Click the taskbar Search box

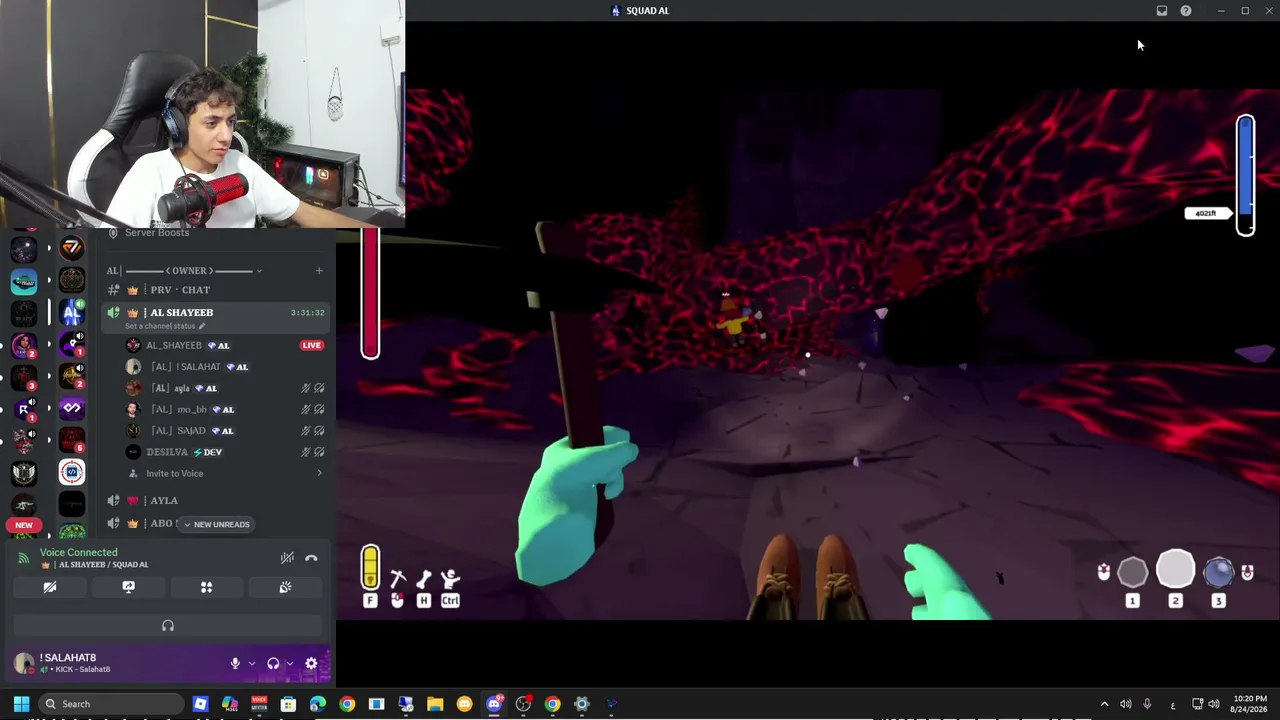[x=111, y=704]
